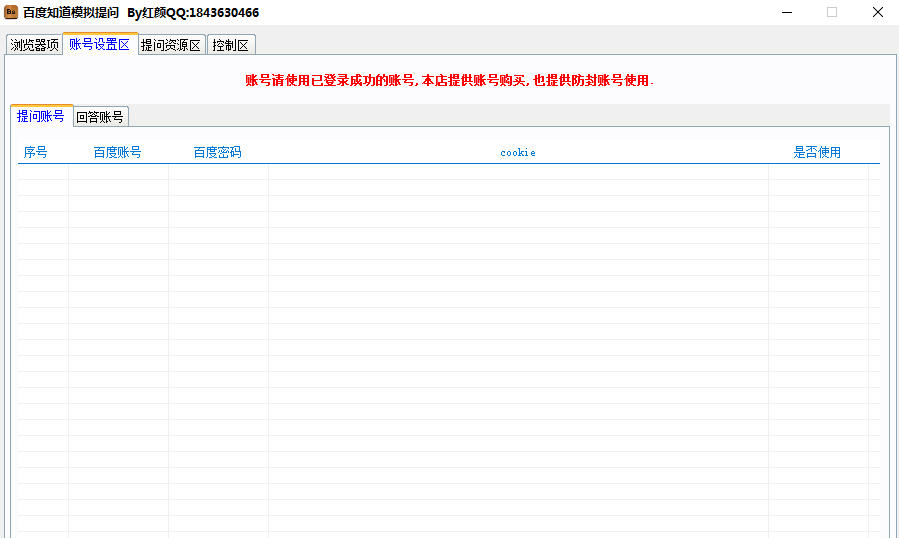Click the app icon in title bar
Viewport: 901px width, 538px height.
[11, 12]
